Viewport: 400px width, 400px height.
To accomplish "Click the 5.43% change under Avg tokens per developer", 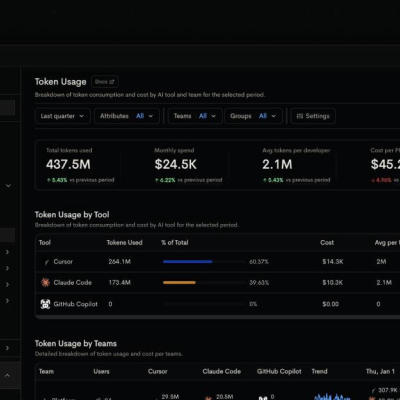I will click(x=273, y=180).
